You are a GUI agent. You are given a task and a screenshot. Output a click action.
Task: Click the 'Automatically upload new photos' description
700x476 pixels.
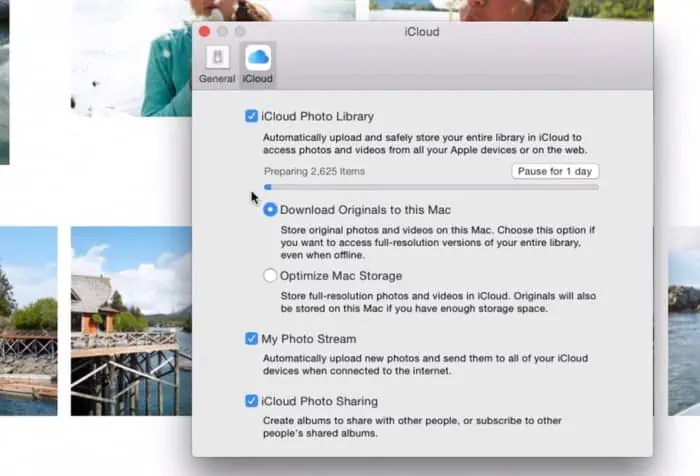tap(425, 364)
